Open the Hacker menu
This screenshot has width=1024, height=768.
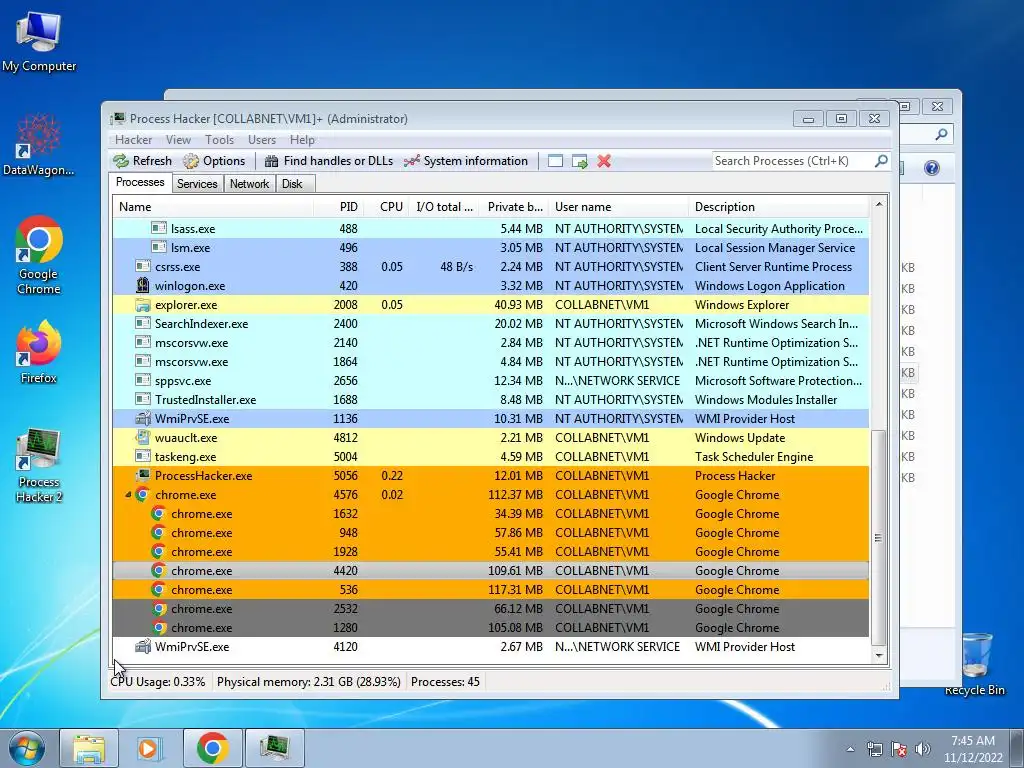coord(133,140)
